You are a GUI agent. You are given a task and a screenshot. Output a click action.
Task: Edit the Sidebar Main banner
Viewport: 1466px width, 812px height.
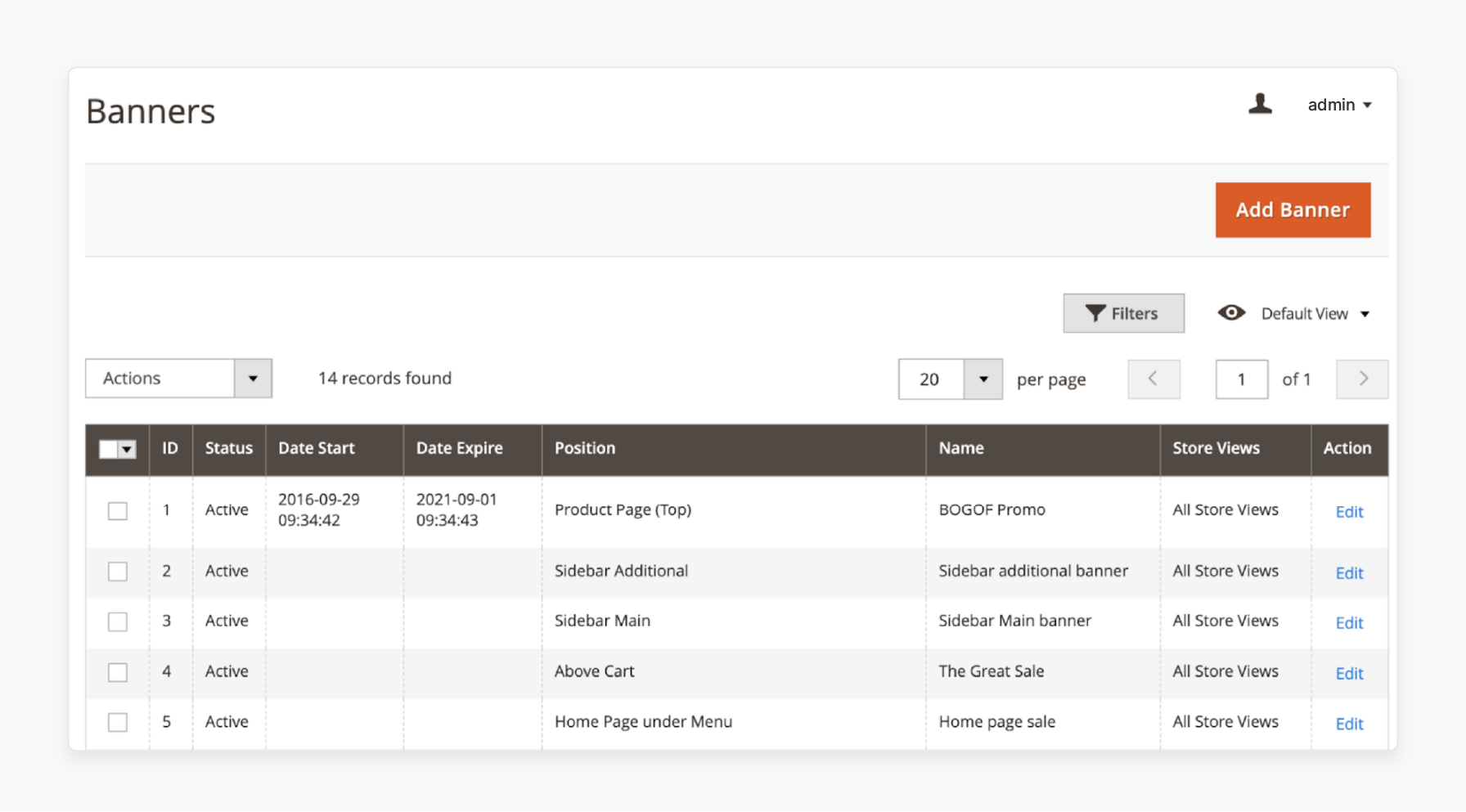tap(1349, 623)
